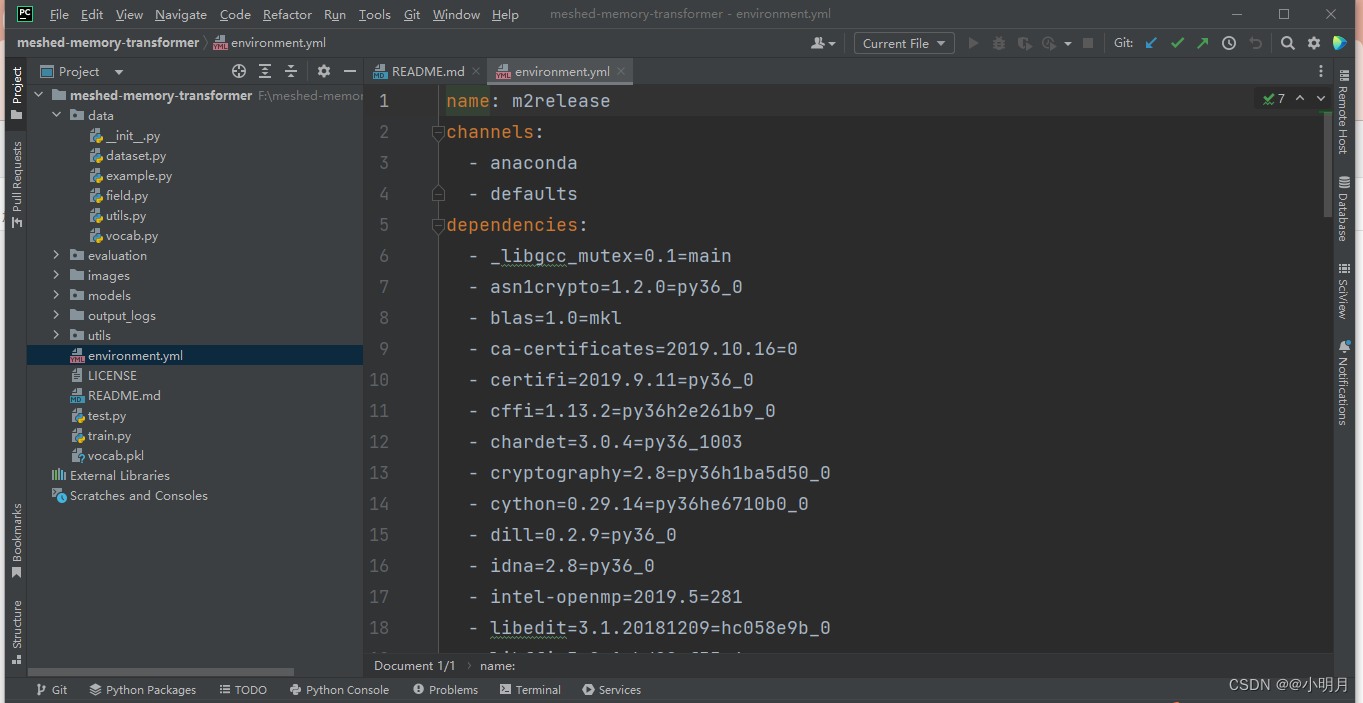The height and width of the screenshot is (703, 1363).
Task: Open the File menu
Action: 59,14
